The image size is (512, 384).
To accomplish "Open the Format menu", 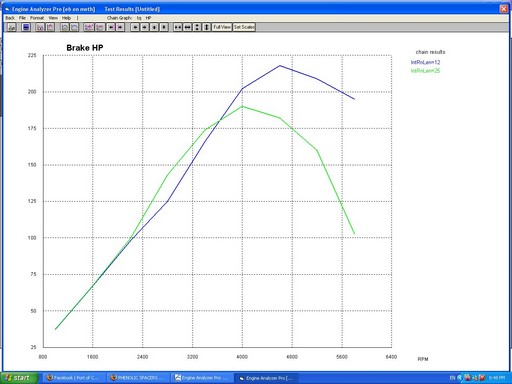I will coord(37,18).
